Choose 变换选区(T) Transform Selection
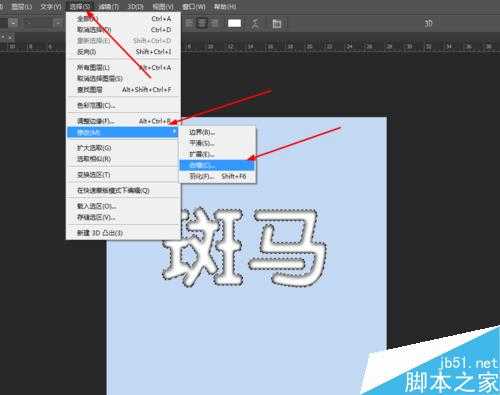Image resolution: width=500 pixels, height=395 pixels. point(123,174)
